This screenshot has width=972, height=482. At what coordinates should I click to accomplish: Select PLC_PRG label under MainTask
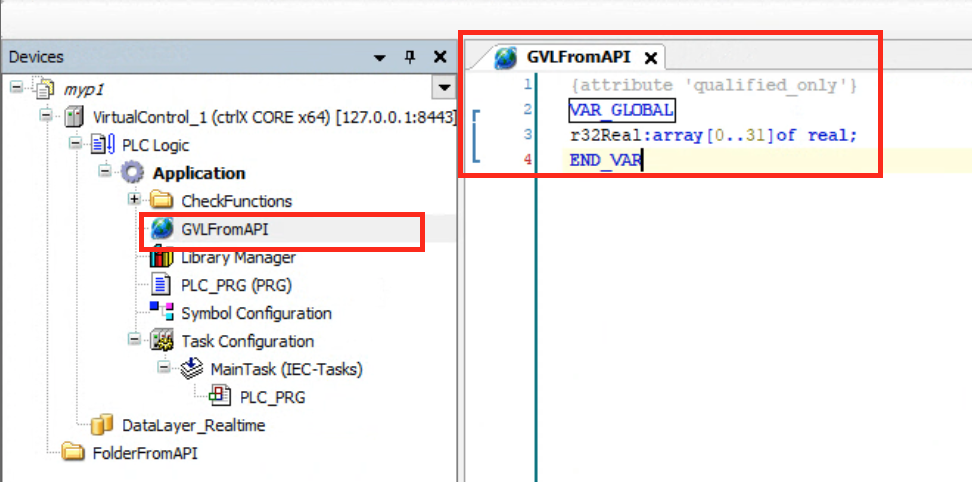[x=272, y=398]
